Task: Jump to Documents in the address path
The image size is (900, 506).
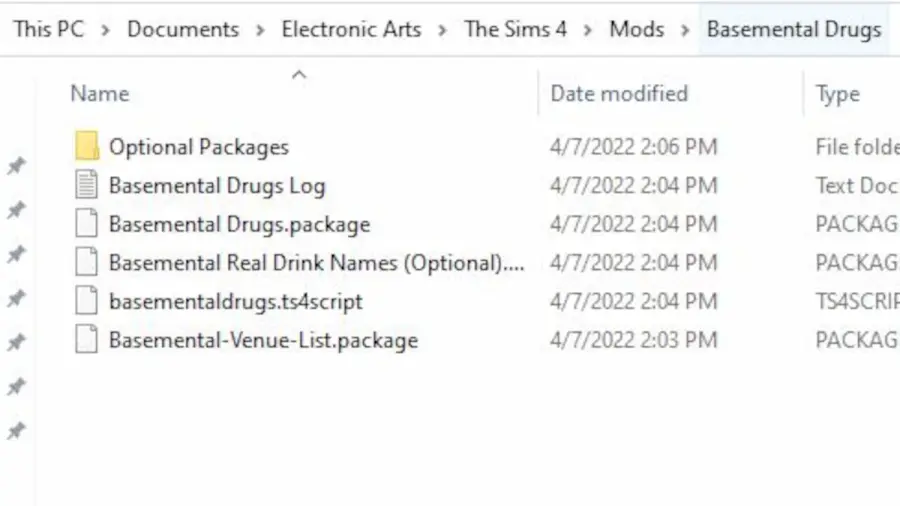Action: [183, 29]
